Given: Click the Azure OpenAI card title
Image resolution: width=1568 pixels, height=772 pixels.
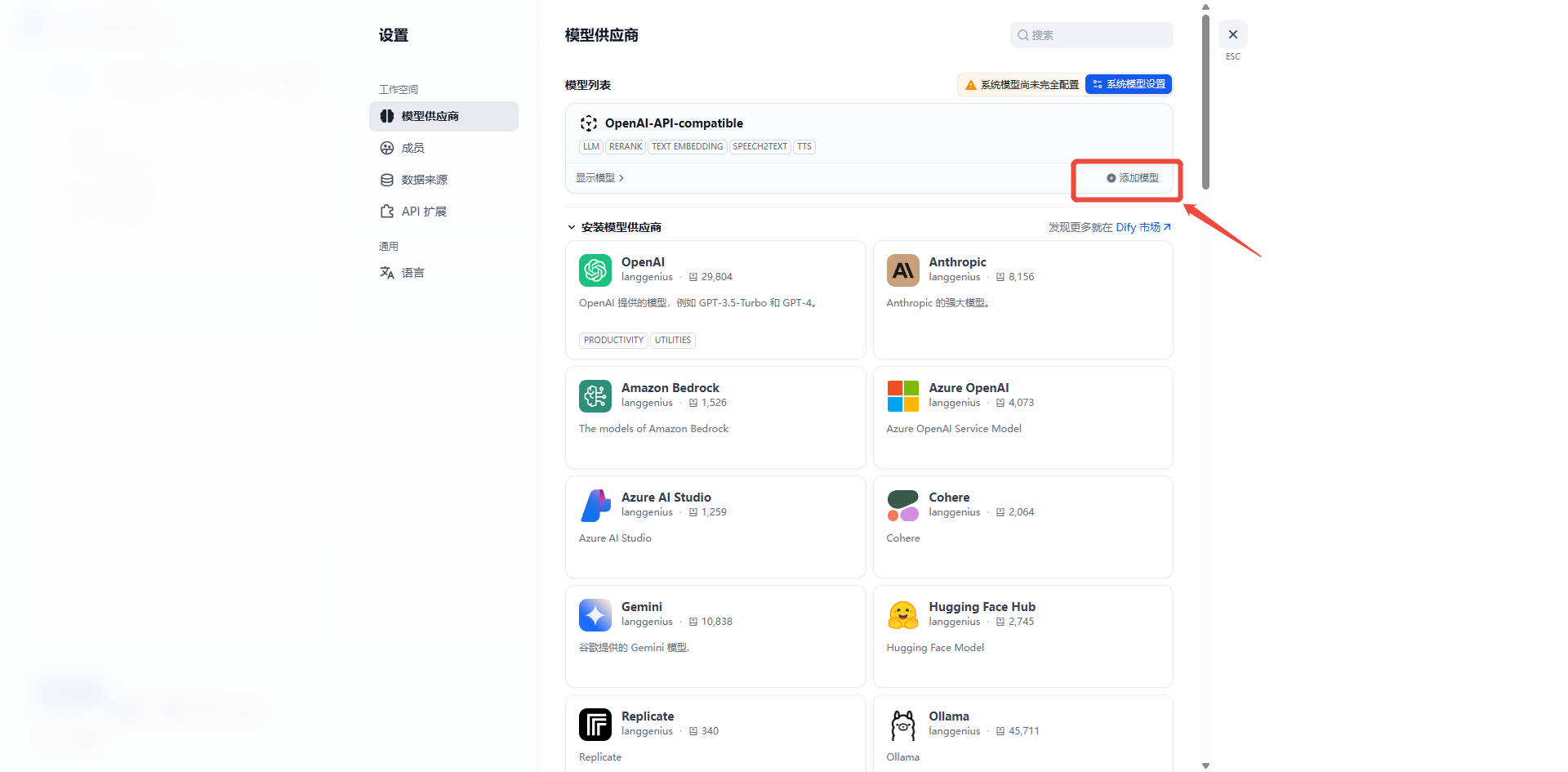Looking at the screenshot, I should 969,388.
